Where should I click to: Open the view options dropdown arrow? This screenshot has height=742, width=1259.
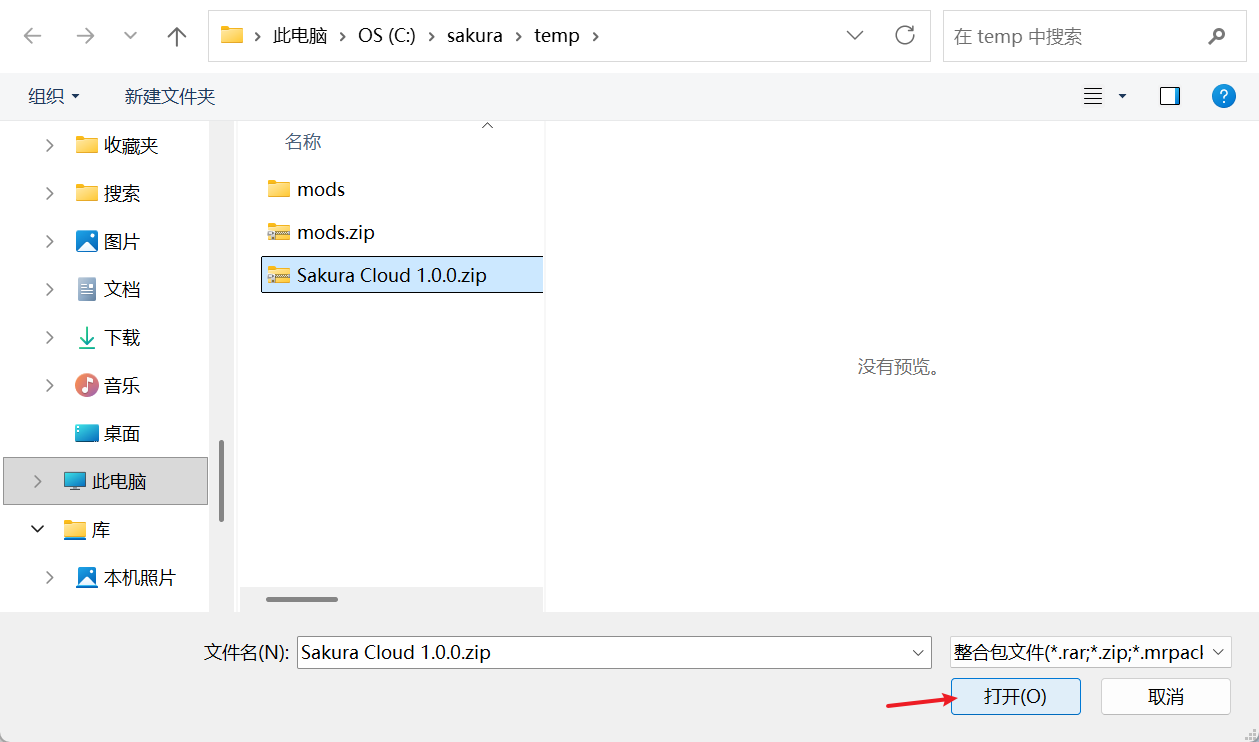pos(1122,96)
